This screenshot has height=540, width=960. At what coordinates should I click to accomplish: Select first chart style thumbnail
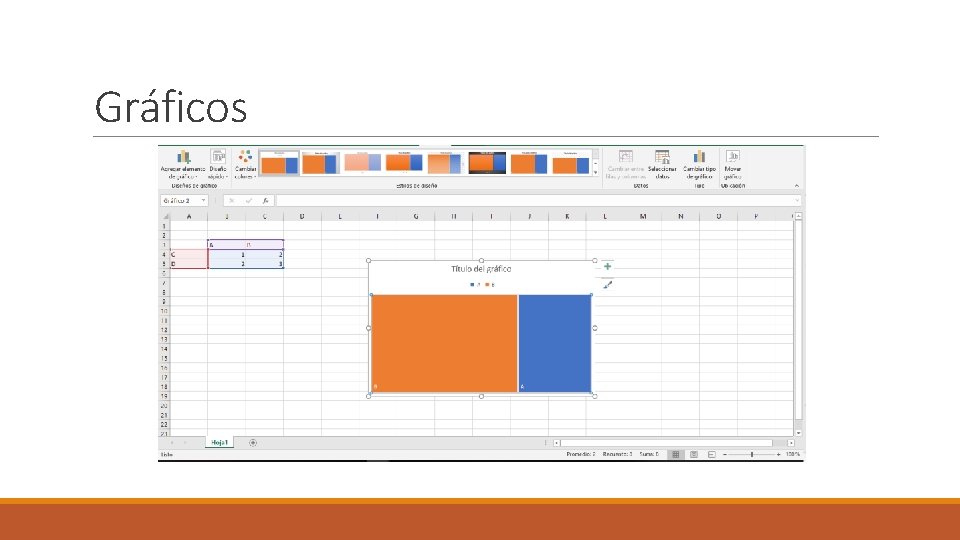click(279, 163)
